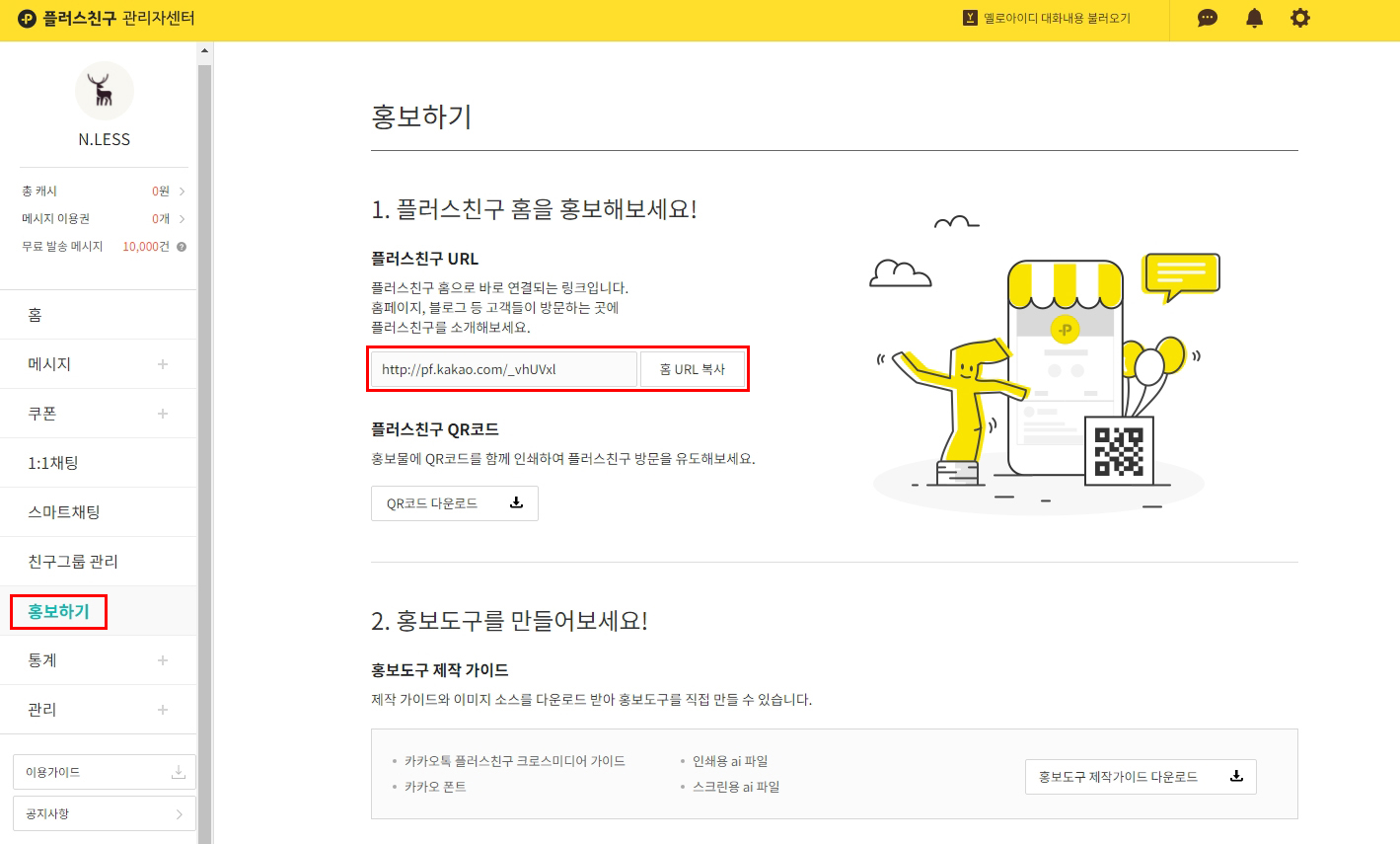This screenshot has height=844, width=1400.
Task: Open 총 캐시 chevron arrow
Action: pyautogui.click(x=183, y=192)
